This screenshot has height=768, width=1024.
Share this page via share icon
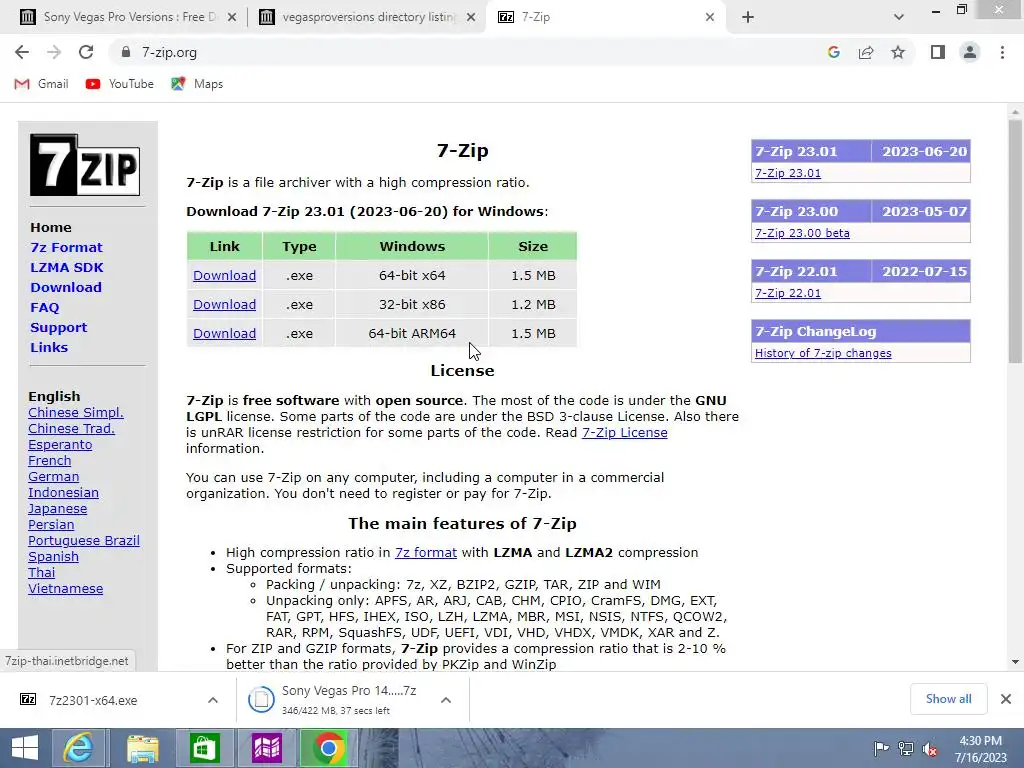coord(866,52)
